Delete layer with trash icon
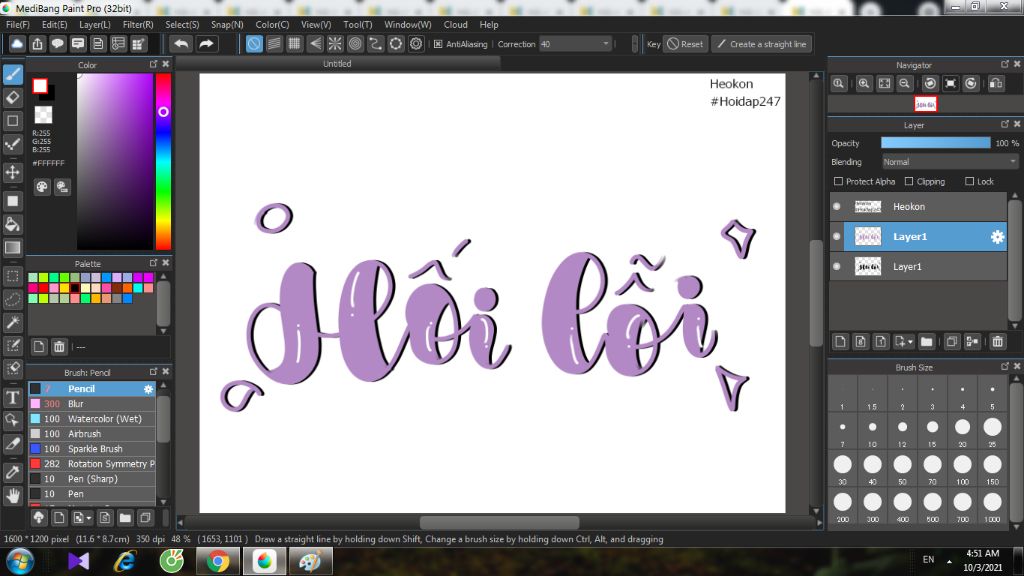The height and width of the screenshot is (576, 1024). click(997, 342)
